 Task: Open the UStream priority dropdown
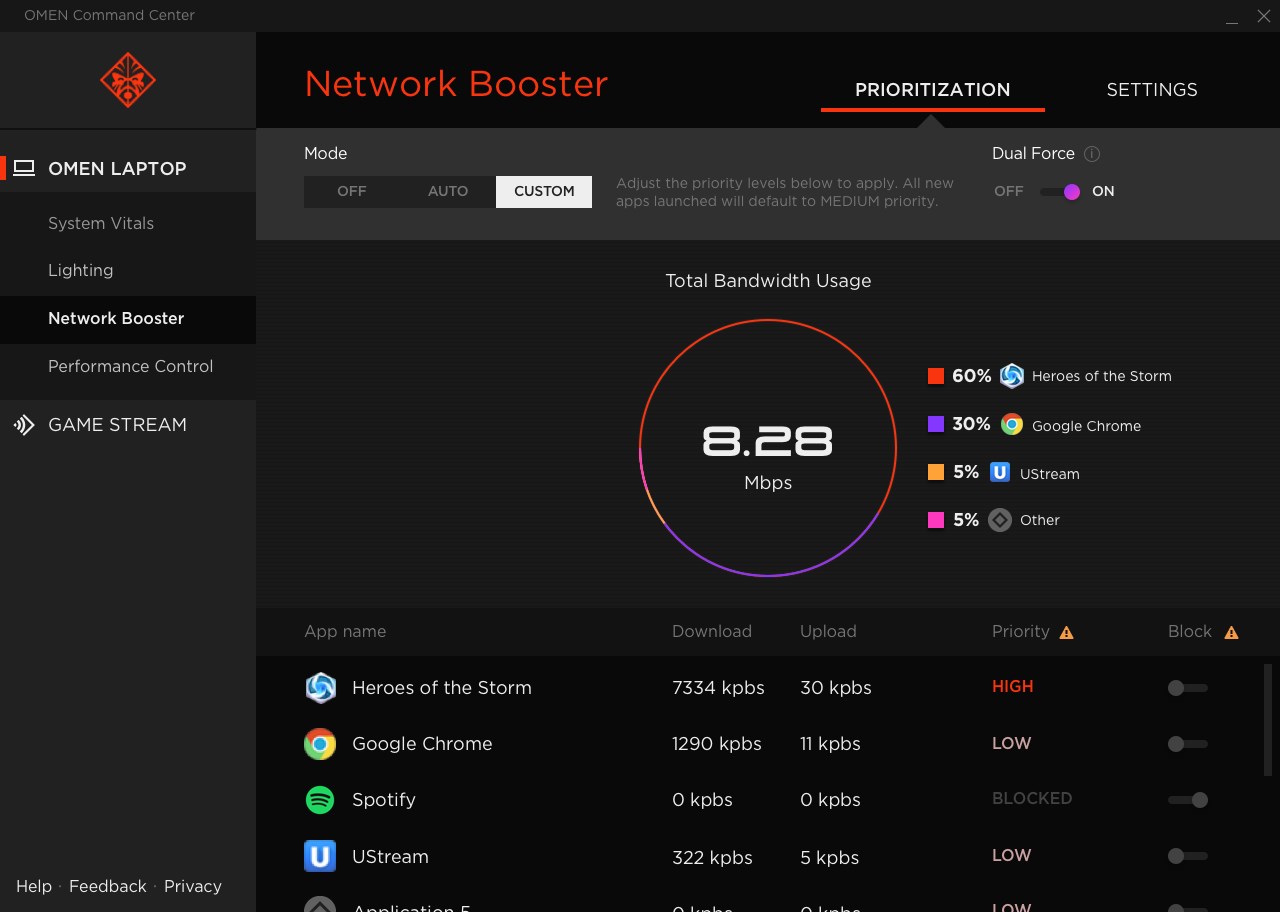(x=1011, y=855)
